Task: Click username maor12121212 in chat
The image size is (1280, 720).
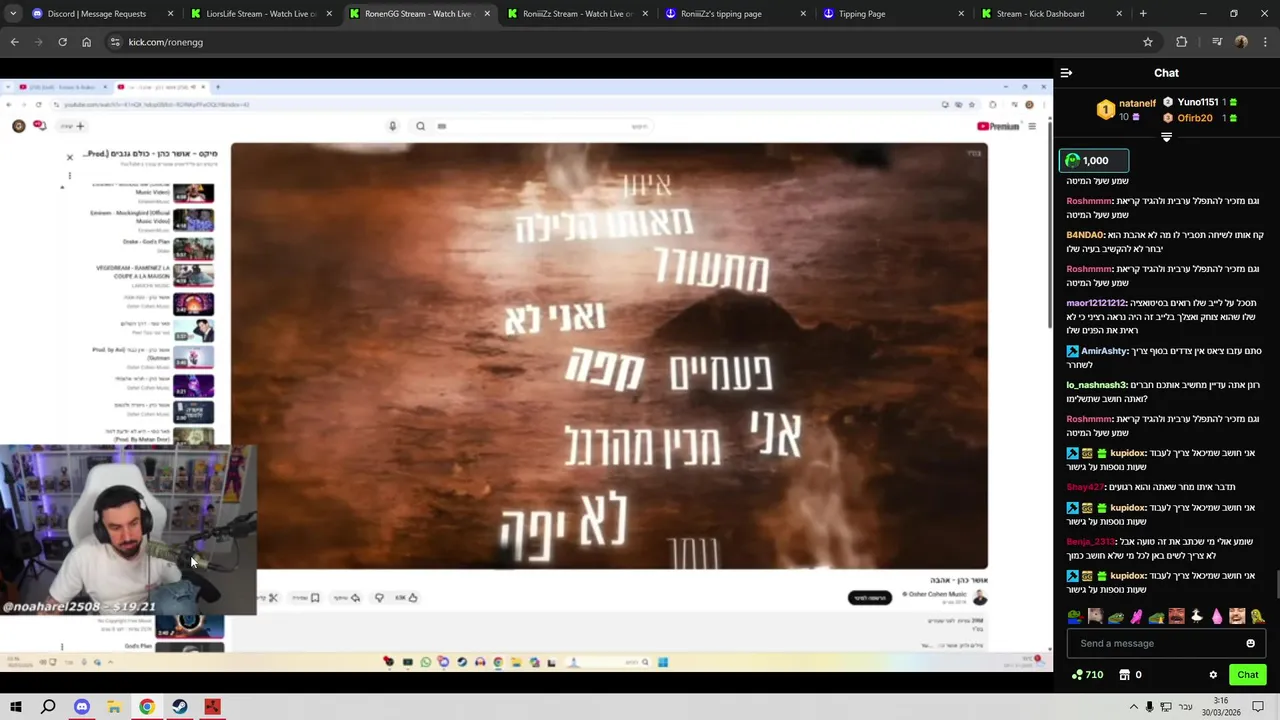Action: pyautogui.click(x=1096, y=303)
